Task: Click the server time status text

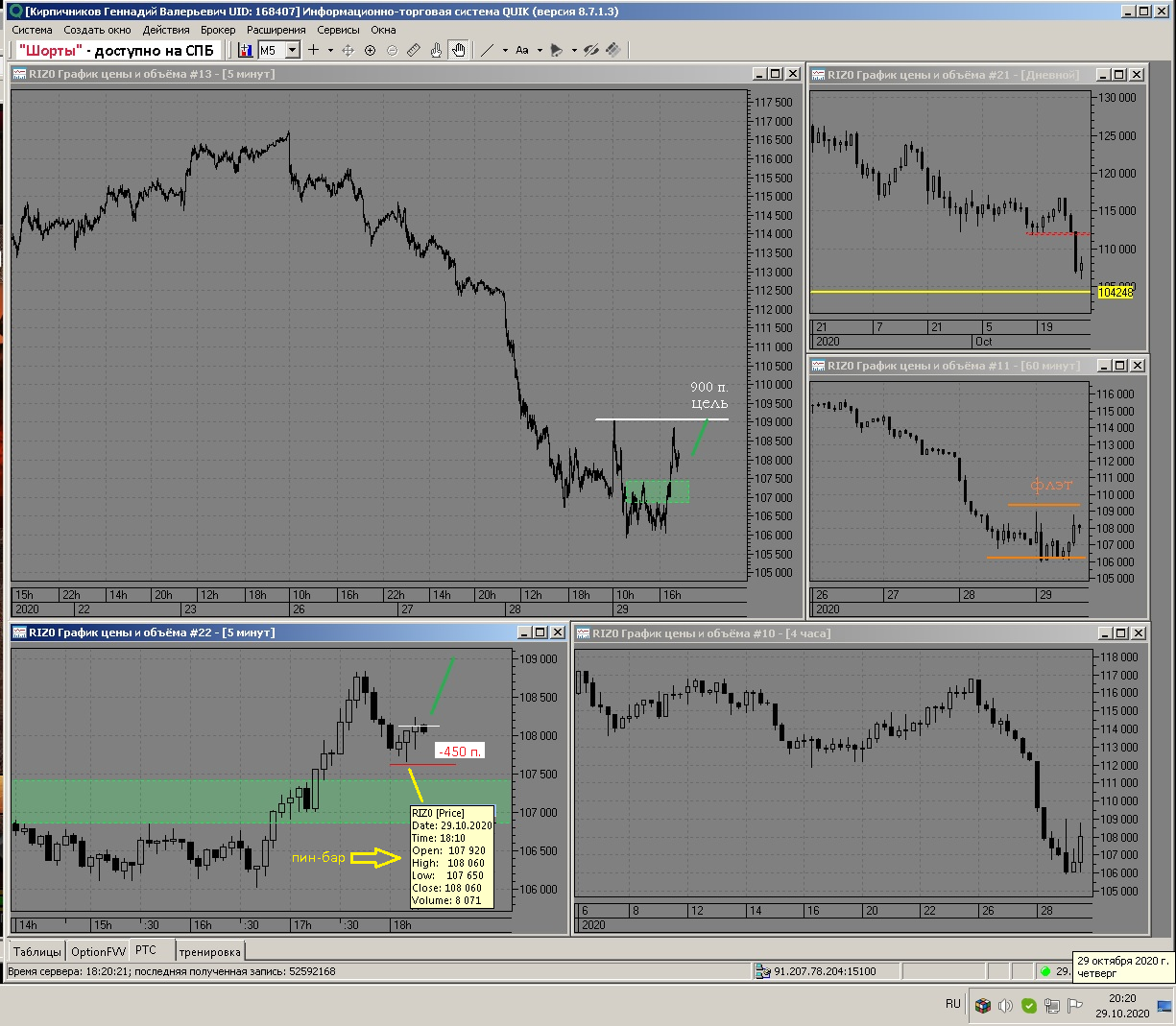Action: [x=172, y=971]
